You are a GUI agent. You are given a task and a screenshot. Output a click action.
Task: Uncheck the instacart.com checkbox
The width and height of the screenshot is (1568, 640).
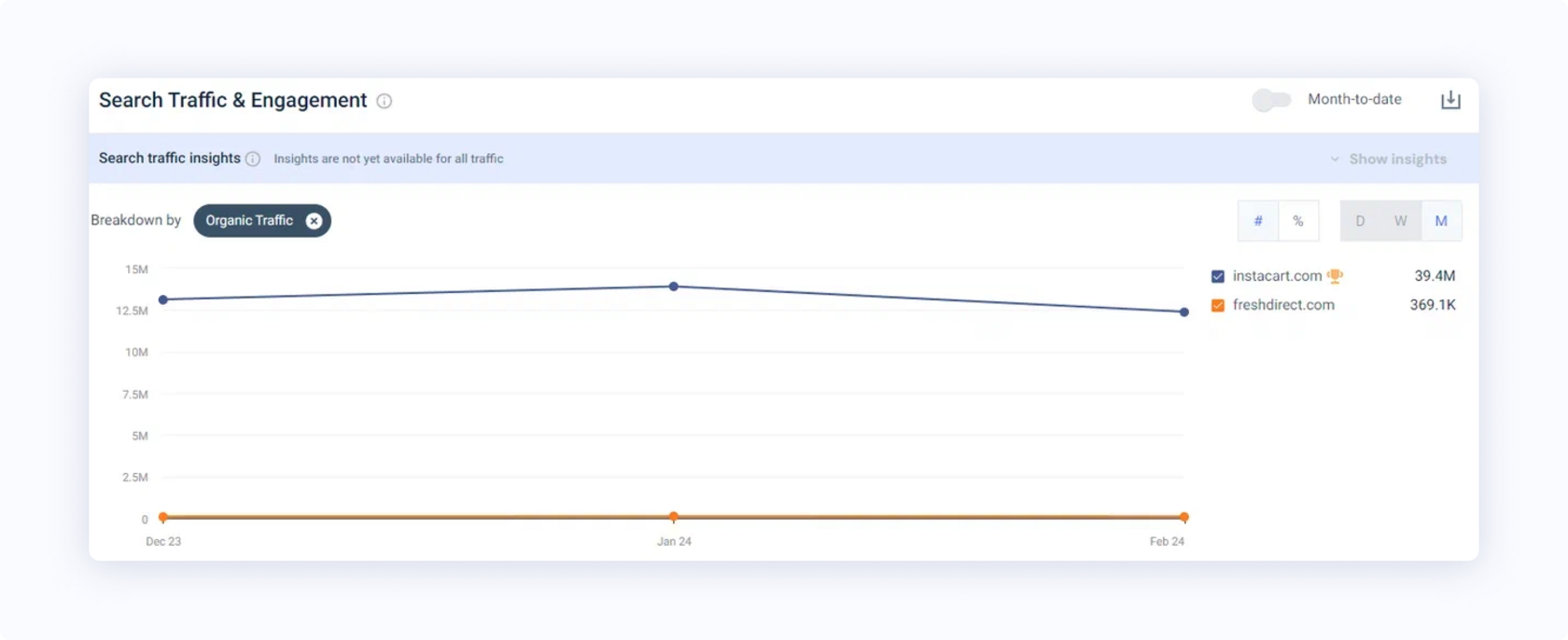[1218, 276]
